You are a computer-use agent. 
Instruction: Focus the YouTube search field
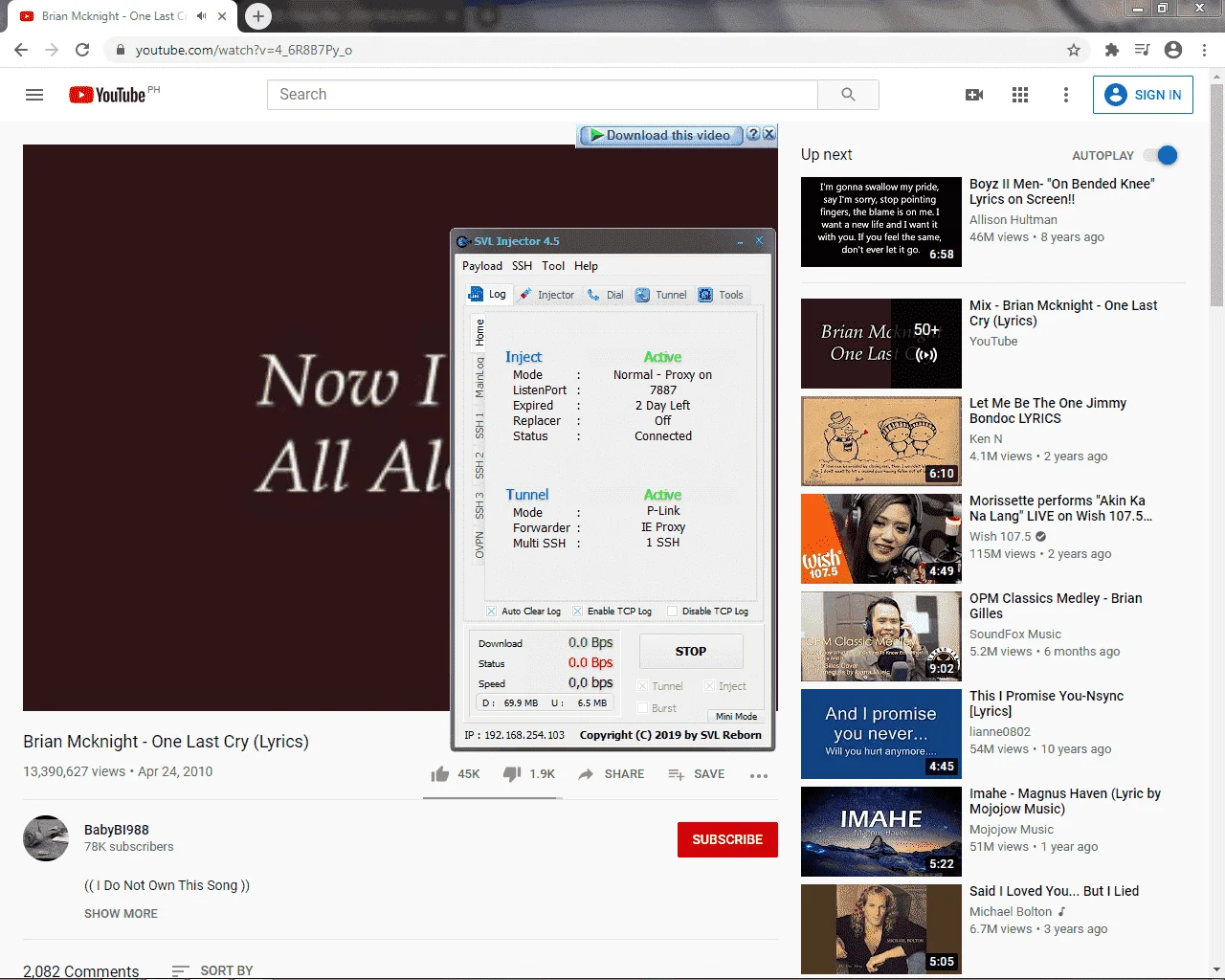coord(543,95)
